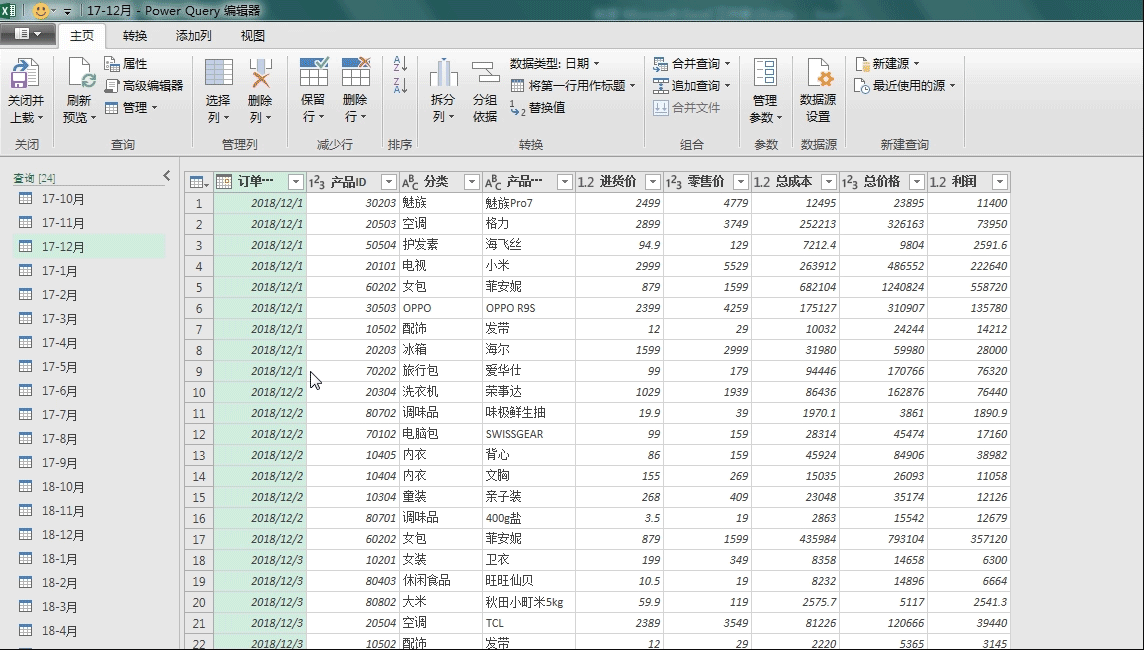The image size is (1144, 650).
Task: Switch to the View (视图) tab
Action: click(x=252, y=36)
